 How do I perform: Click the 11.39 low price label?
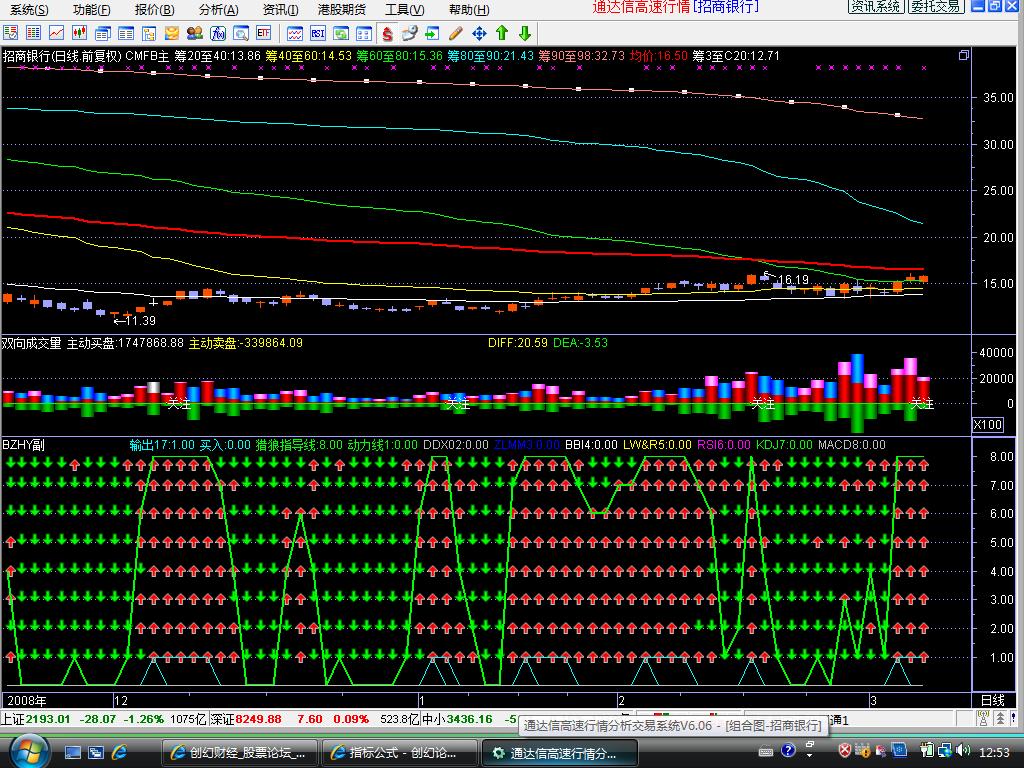tap(140, 321)
